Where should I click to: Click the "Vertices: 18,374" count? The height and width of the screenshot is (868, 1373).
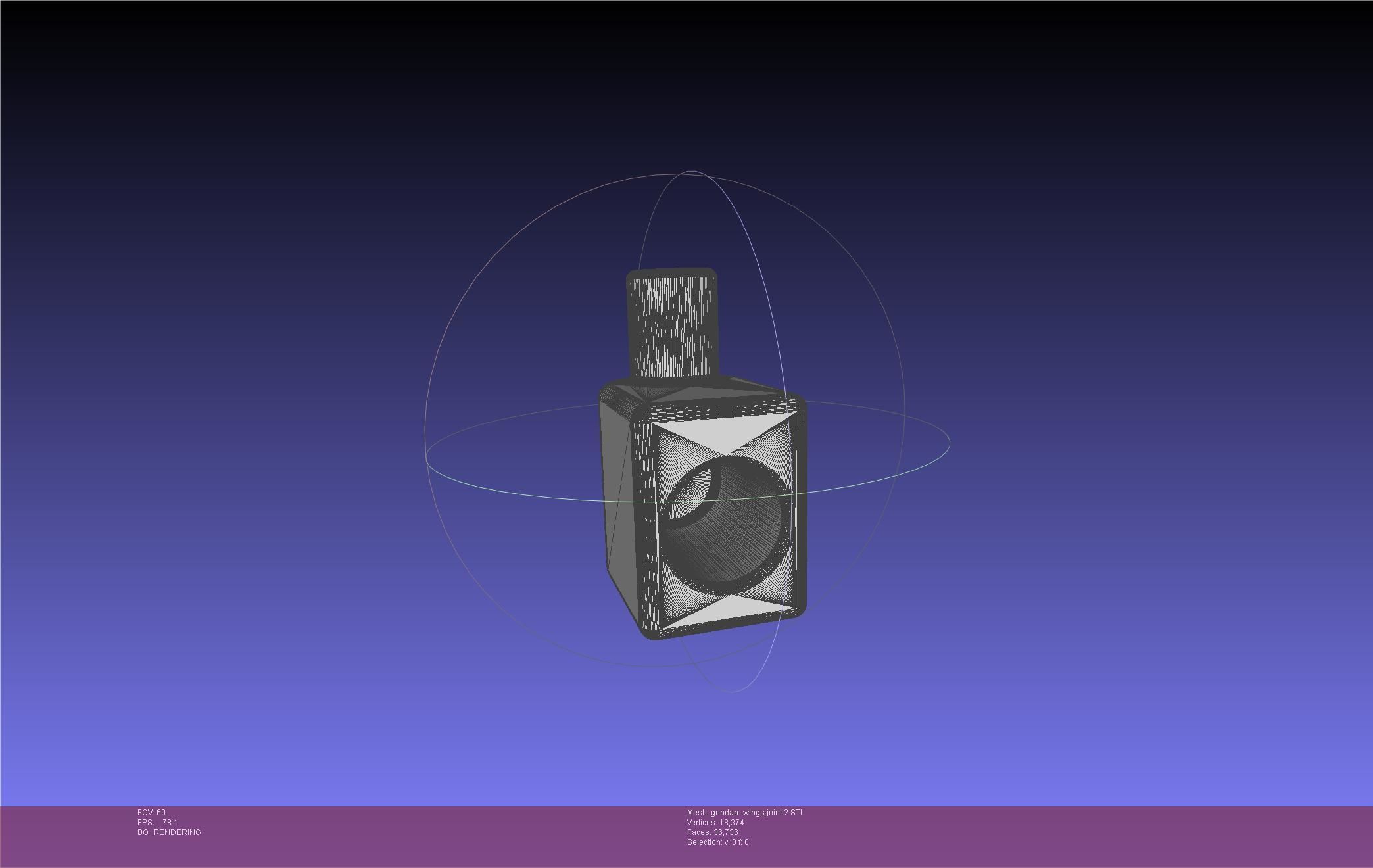pos(715,823)
